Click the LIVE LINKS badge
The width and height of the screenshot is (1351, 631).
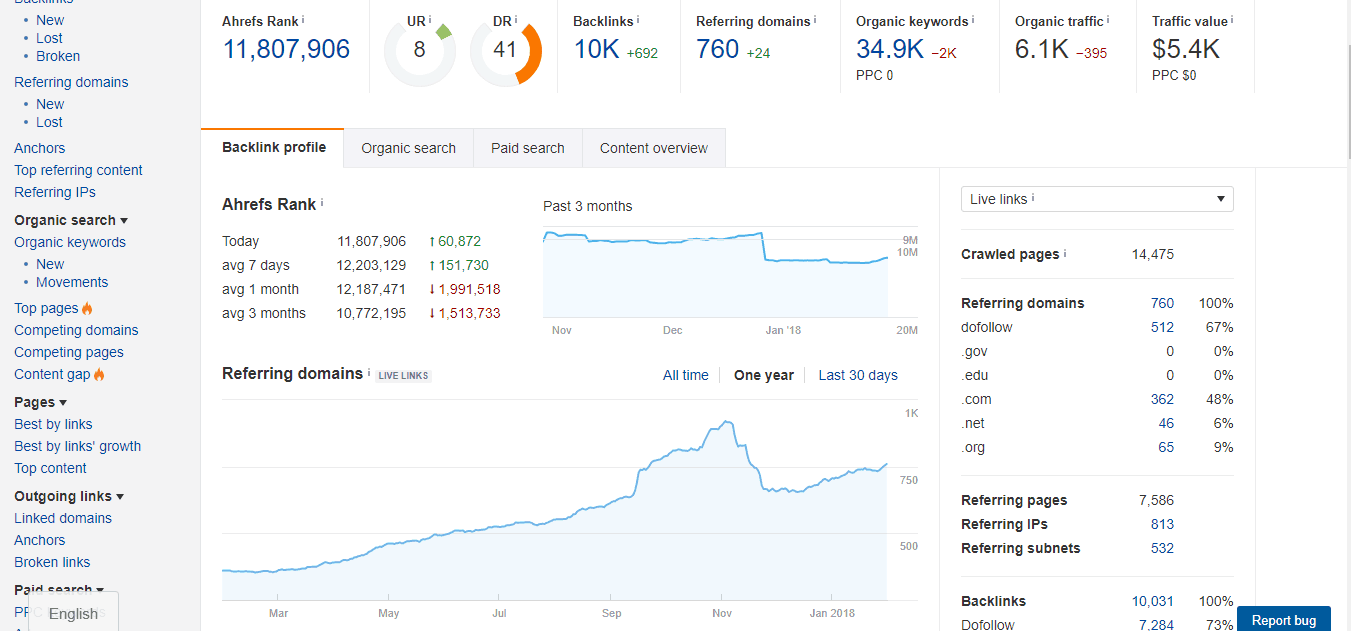pyautogui.click(x=404, y=376)
